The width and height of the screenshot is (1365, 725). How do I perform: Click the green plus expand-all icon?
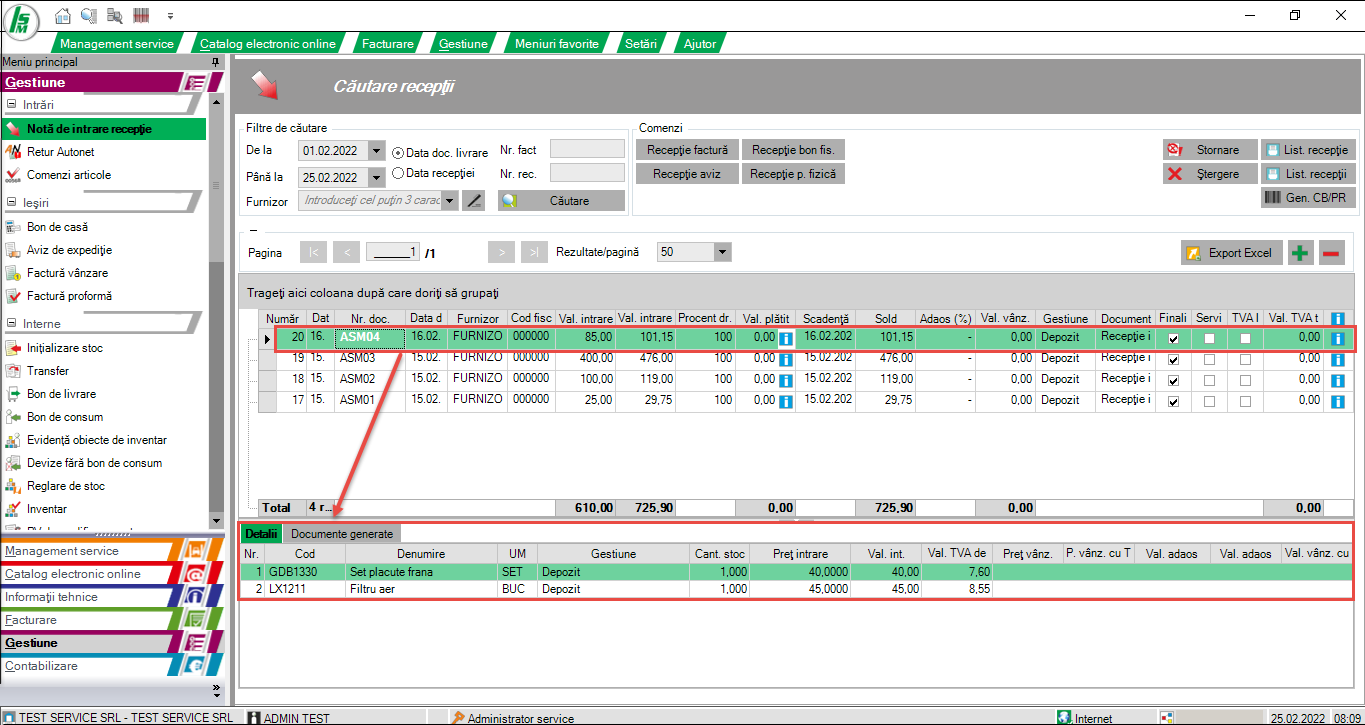pos(1299,253)
